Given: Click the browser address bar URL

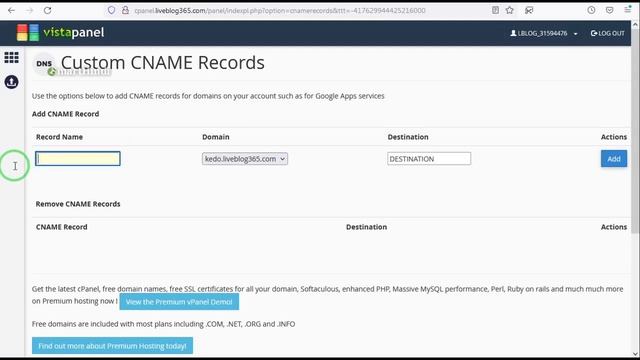Looking at the screenshot, I should pyautogui.click(x=280, y=11).
